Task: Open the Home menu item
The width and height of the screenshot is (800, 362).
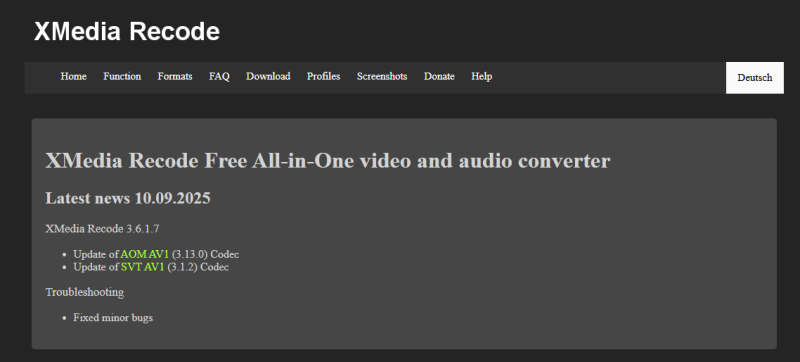Action: pos(73,76)
